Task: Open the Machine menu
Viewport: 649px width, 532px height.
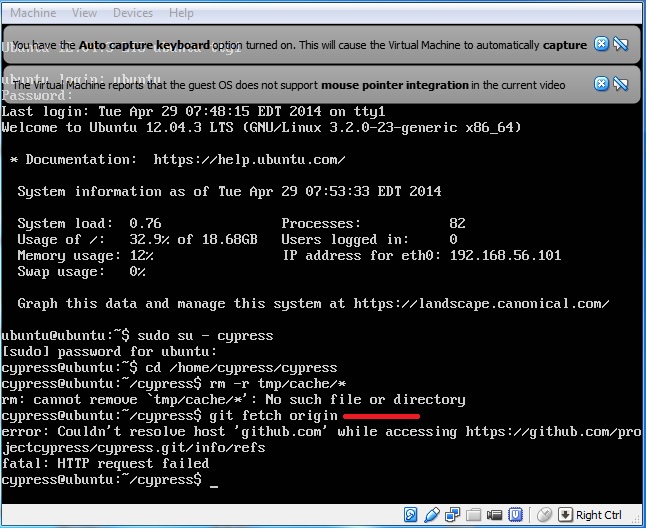Action: coord(33,13)
